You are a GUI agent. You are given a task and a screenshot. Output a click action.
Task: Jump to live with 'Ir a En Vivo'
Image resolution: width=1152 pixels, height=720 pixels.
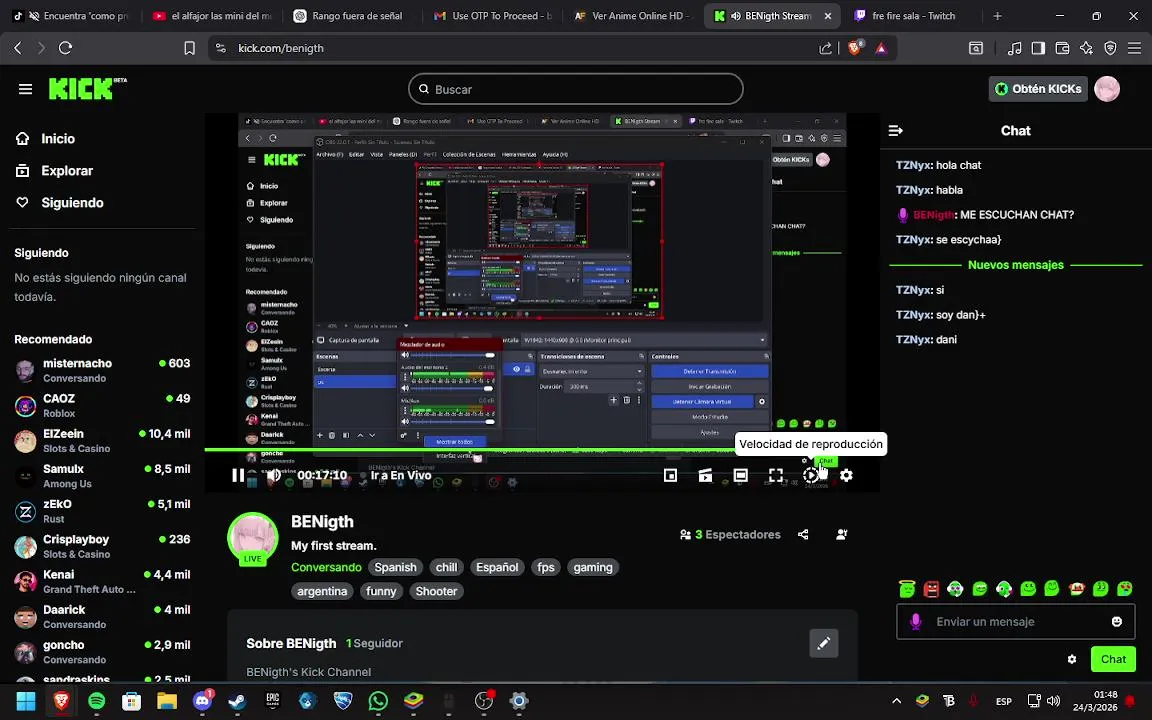tap(400, 475)
